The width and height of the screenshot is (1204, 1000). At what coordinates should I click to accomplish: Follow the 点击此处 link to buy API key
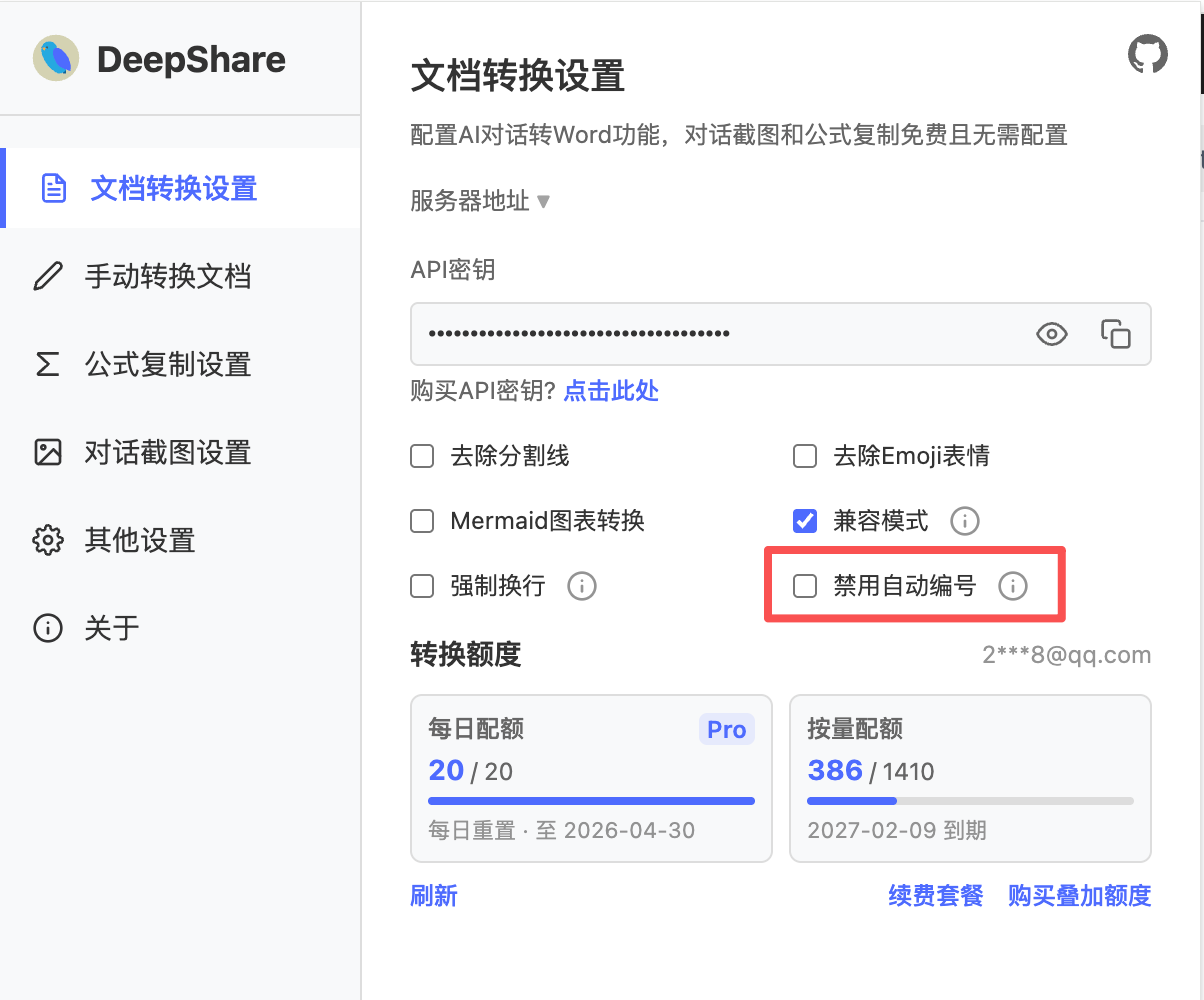[x=610, y=391]
